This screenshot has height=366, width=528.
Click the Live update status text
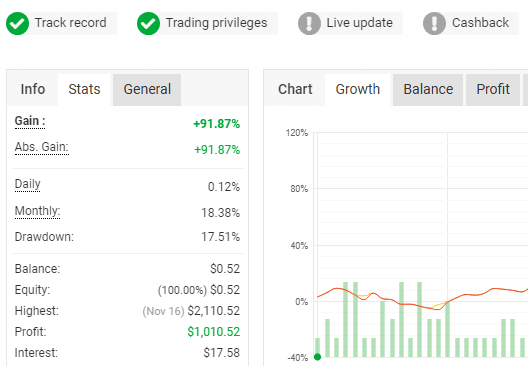pos(359,23)
